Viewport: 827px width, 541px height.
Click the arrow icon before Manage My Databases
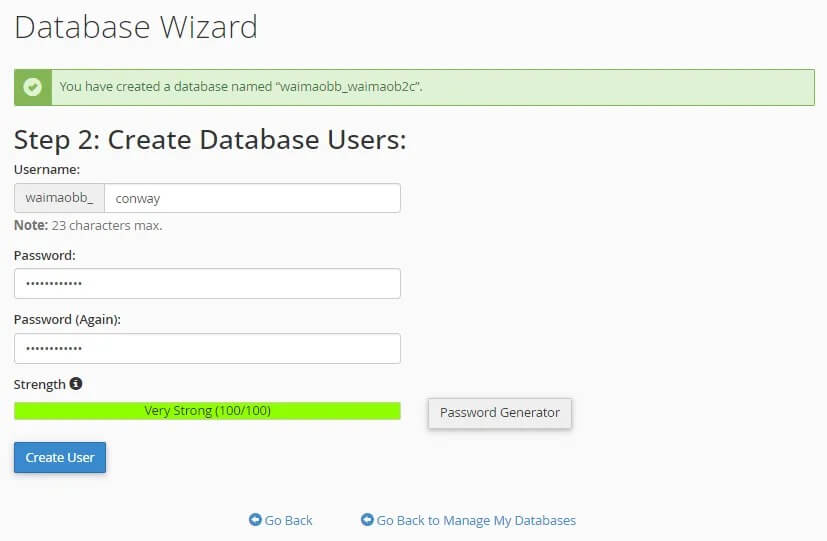[x=367, y=520]
